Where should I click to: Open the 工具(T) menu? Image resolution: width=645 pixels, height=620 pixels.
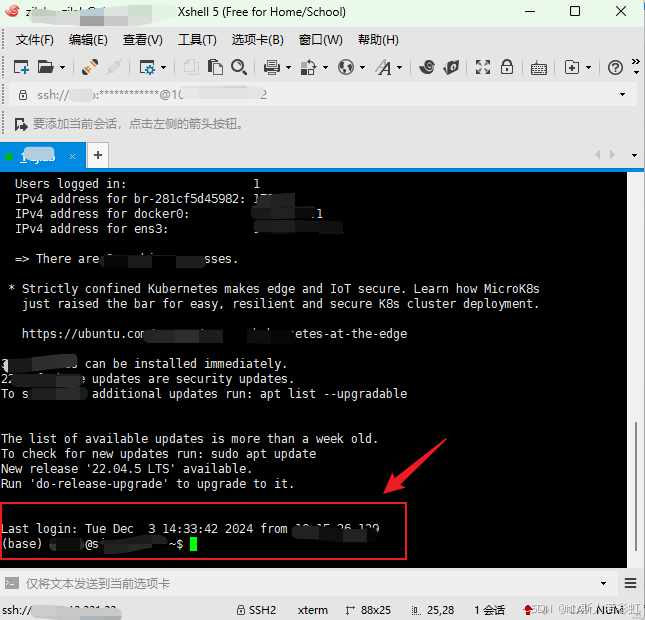pyautogui.click(x=197, y=40)
